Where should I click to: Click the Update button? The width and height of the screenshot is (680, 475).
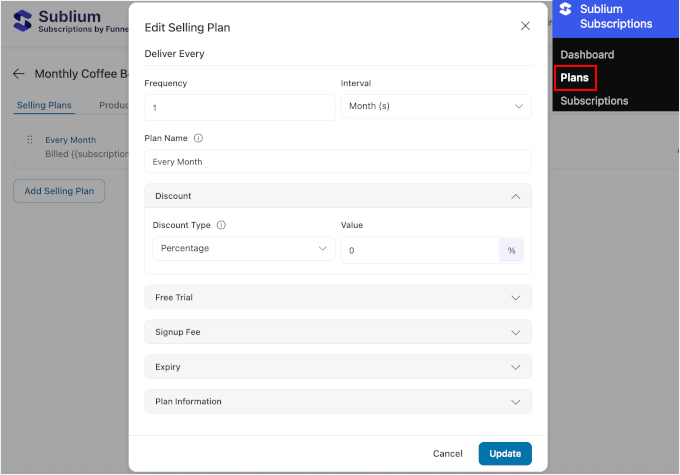pyautogui.click(x=505, y=454)
